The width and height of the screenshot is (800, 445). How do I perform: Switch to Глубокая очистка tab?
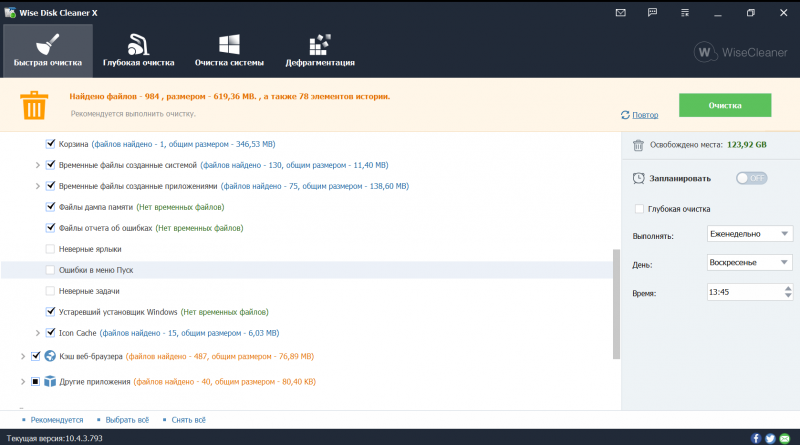coord(138,51)
